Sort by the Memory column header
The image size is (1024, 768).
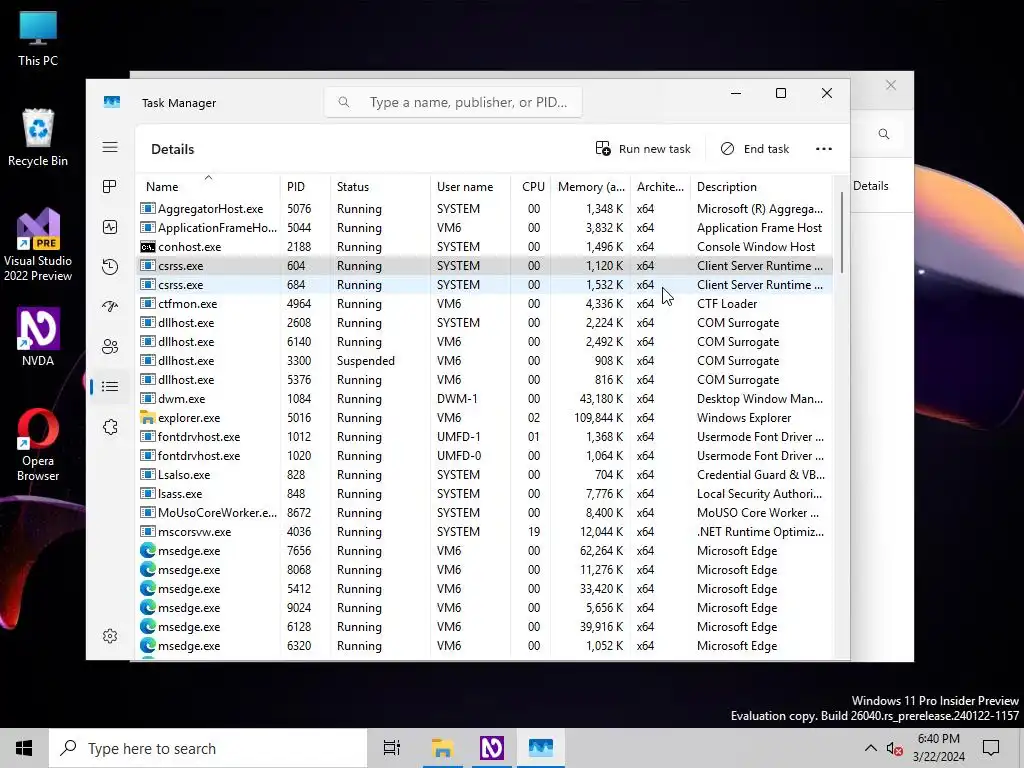pyautogui.click(x=590, y=187)
